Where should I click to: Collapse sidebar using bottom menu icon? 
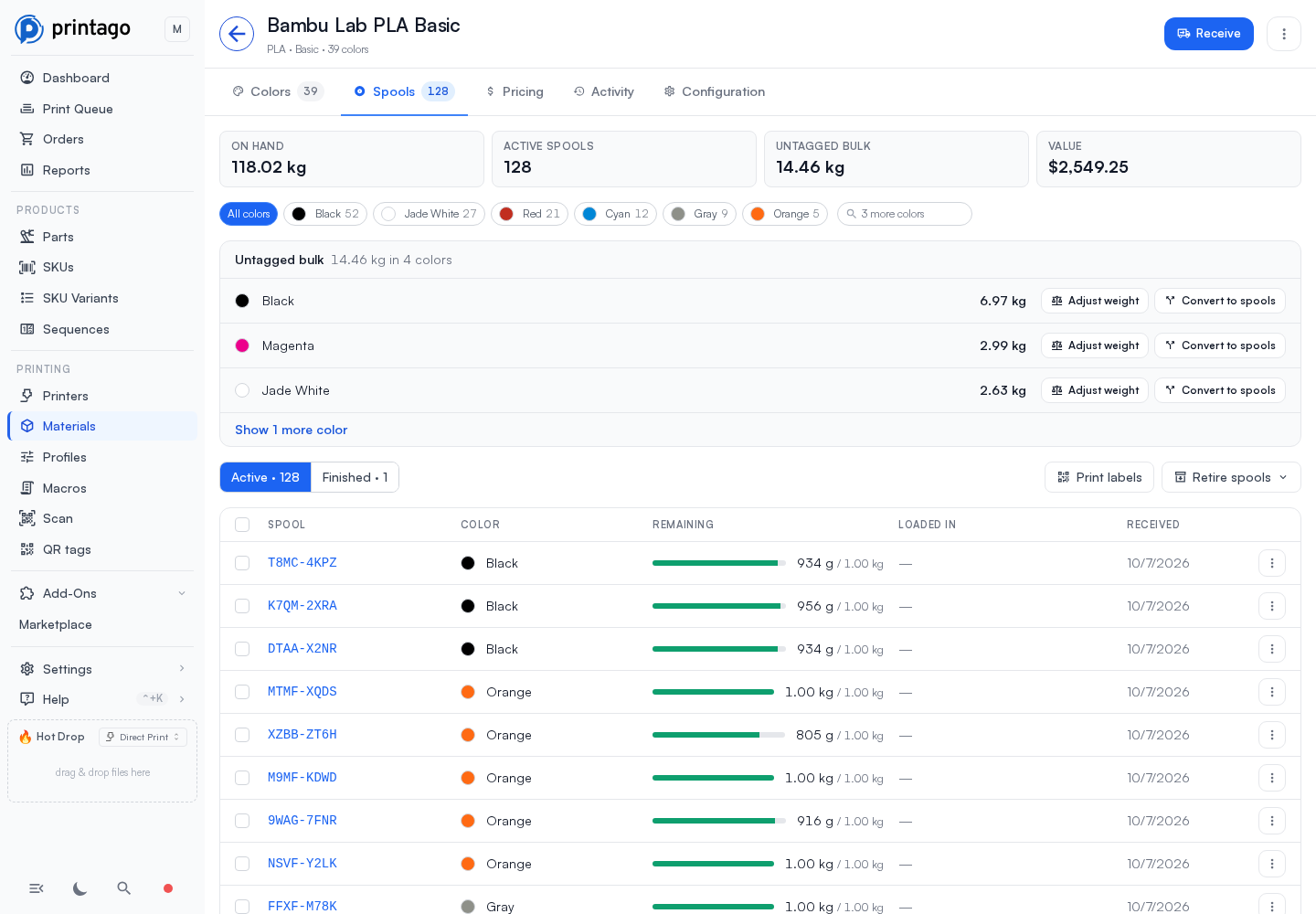point(37,888)
